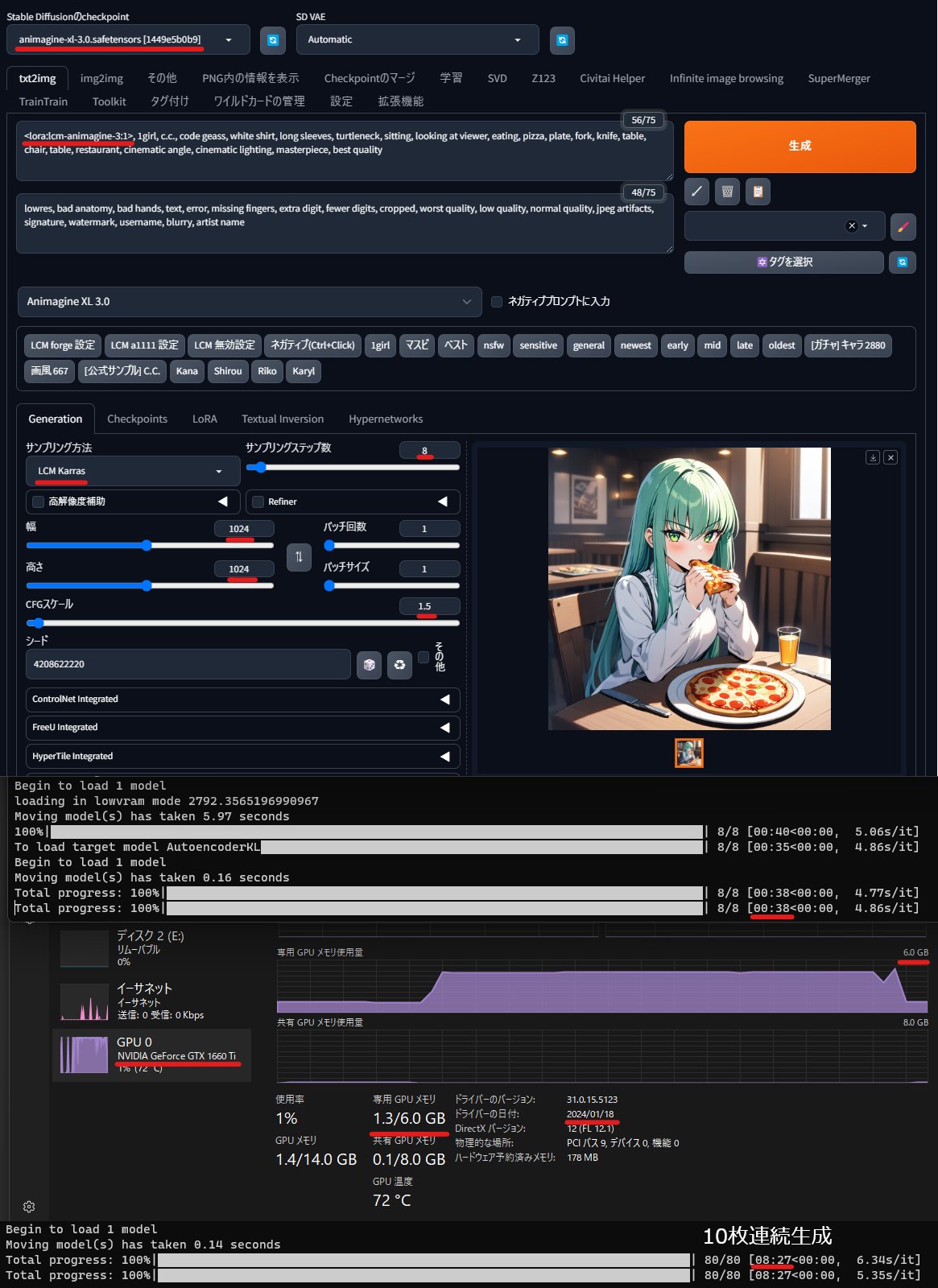Image resolution: width=938 pixels, height=1288 pixels.
Task: Select the generated image thumbnail below preview
Action: [689, 753]
